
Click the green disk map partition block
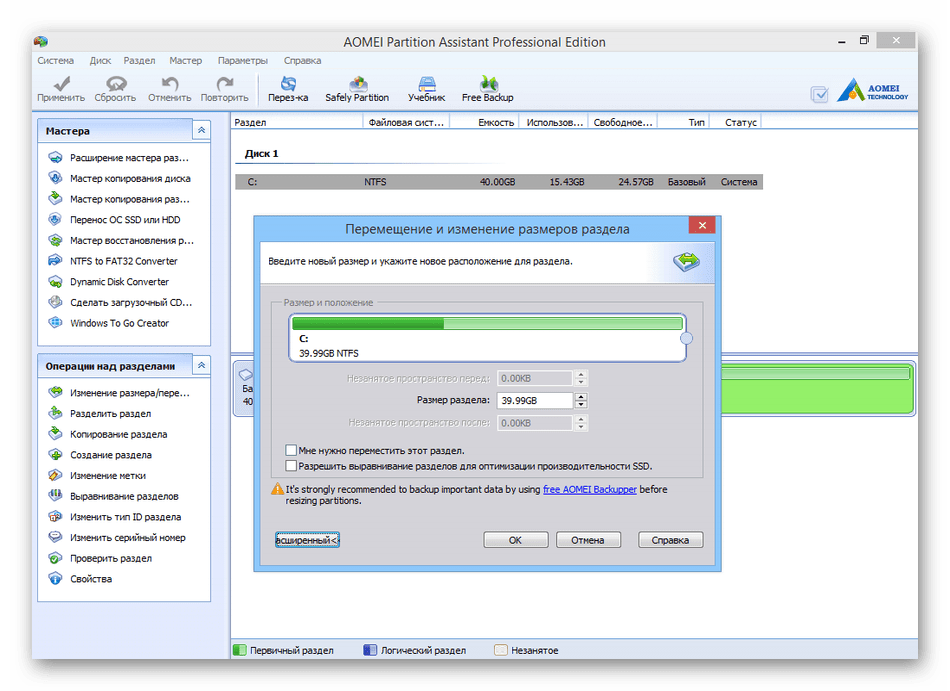[817, 388]
